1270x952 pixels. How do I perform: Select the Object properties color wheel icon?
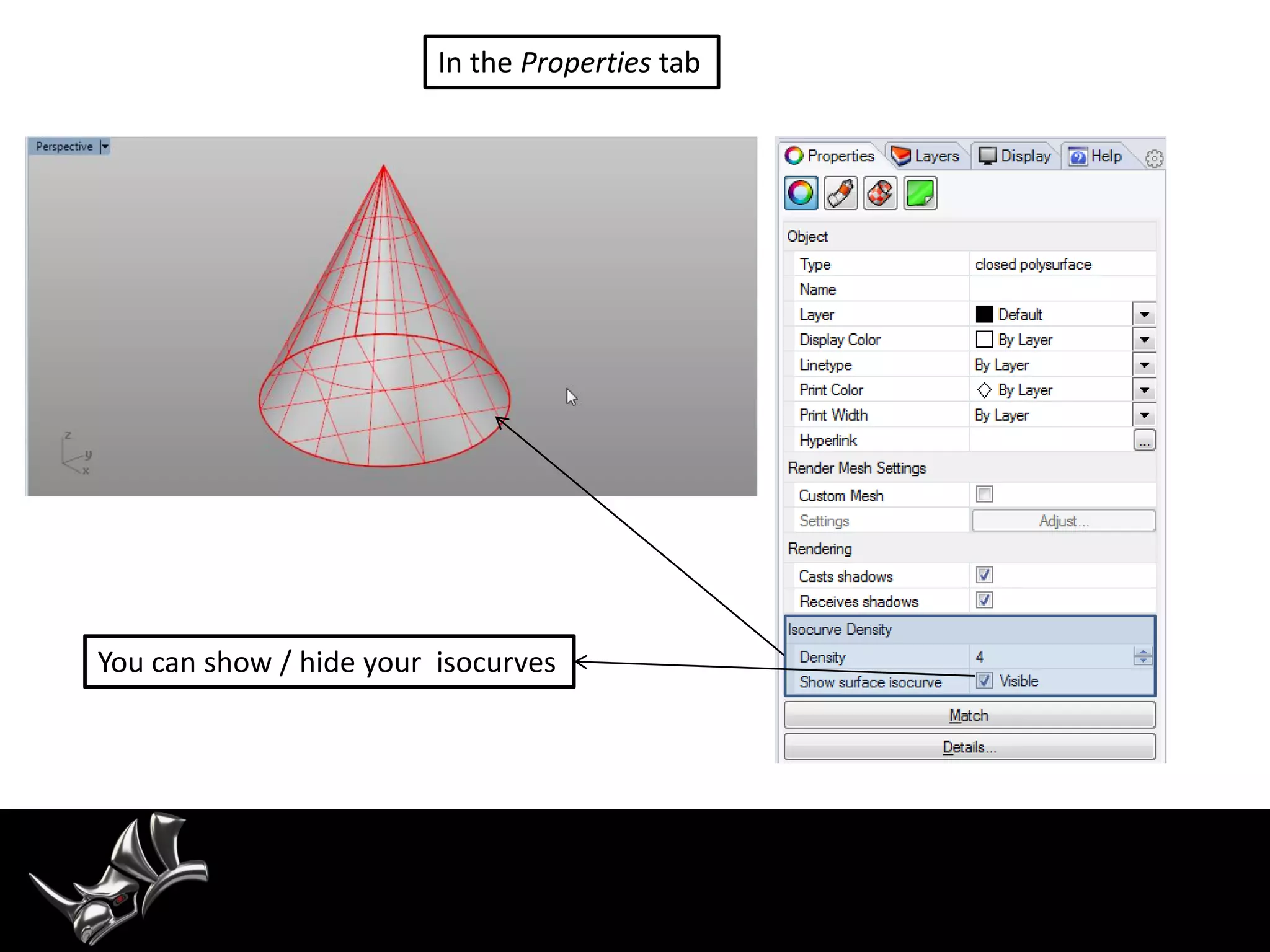[801, 193]
